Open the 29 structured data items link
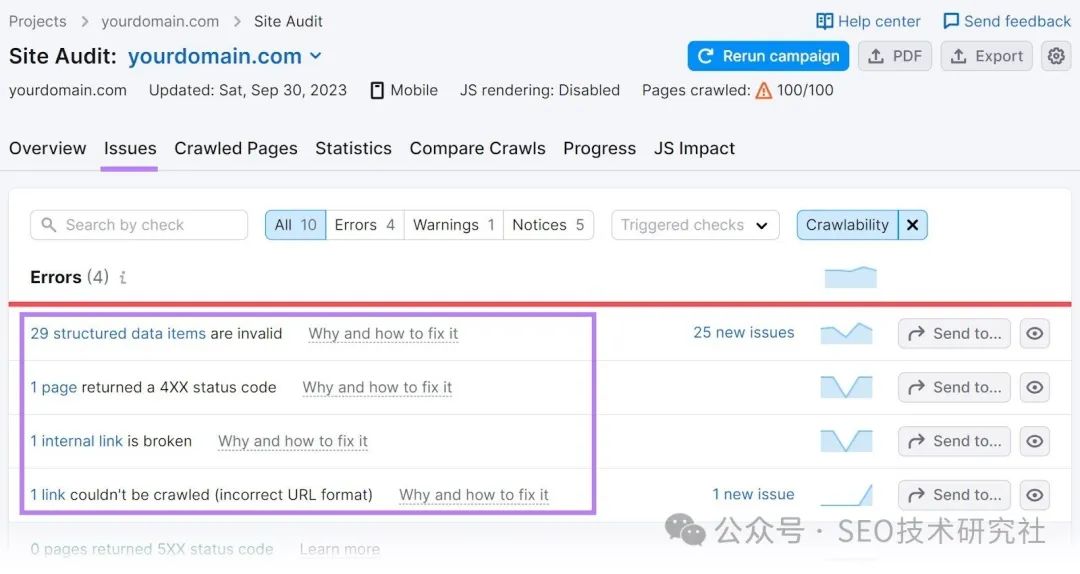Image resolution: width=1080 pixels, height=574 pixels. point(118,334)
